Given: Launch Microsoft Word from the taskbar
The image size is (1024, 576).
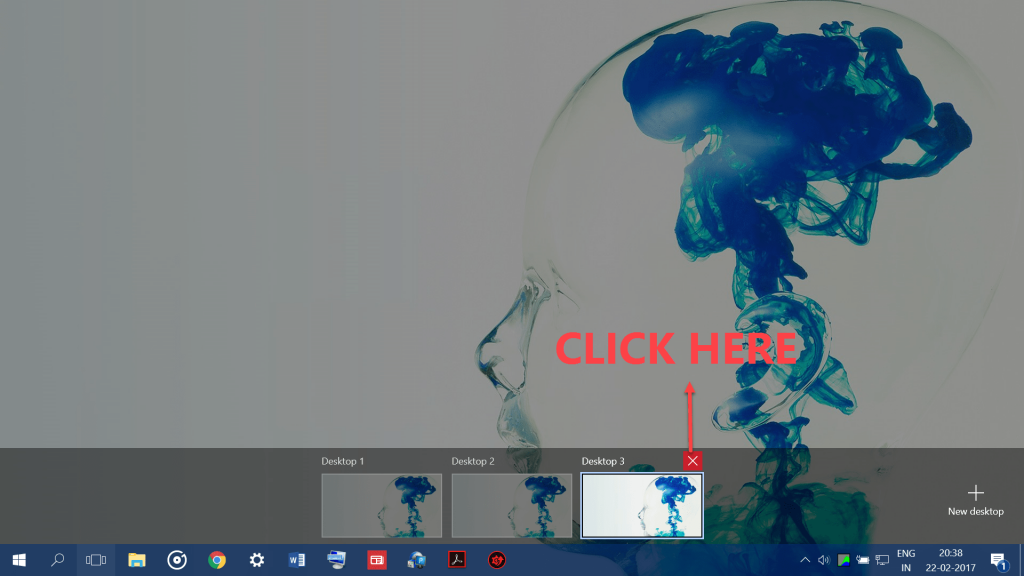Looking at the screenshot, I should [x=296, y=560].
